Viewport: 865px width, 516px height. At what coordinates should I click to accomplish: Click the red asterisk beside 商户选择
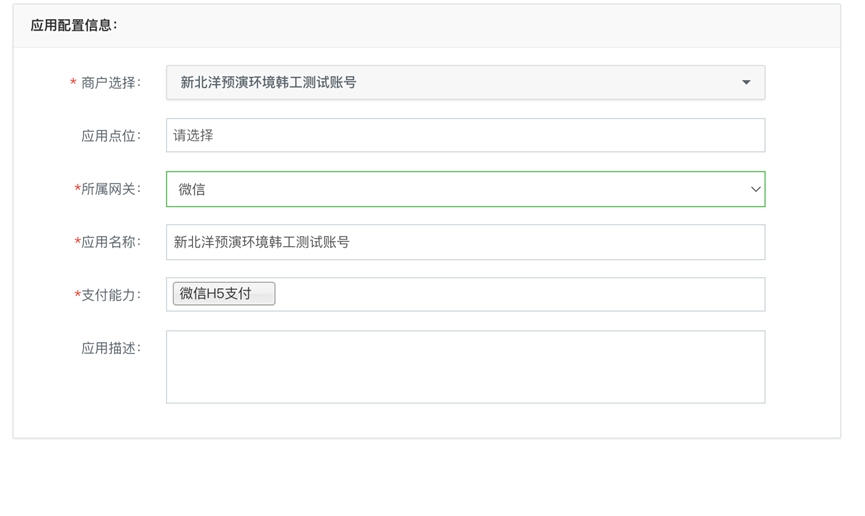73,83
